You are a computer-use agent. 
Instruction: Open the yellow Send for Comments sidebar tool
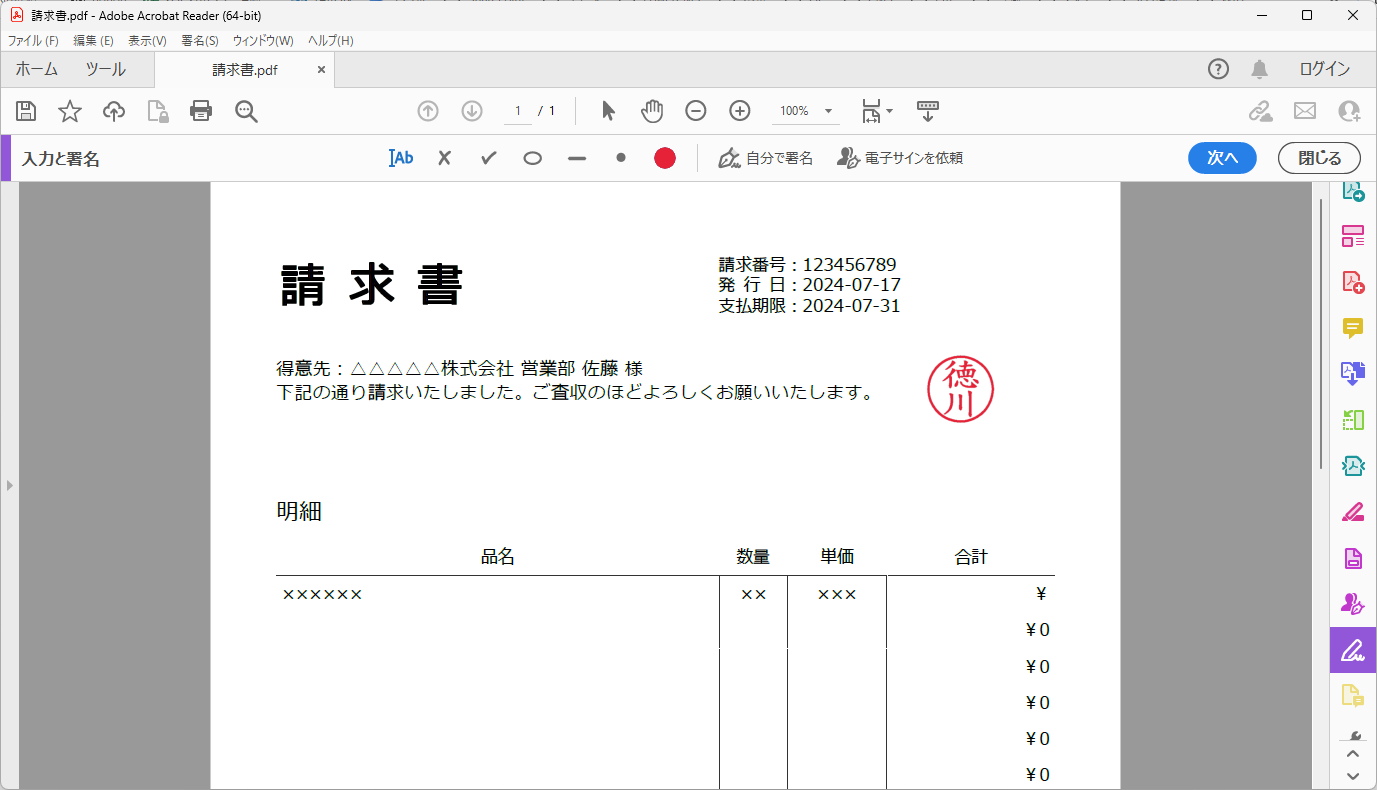point(1353,695)
